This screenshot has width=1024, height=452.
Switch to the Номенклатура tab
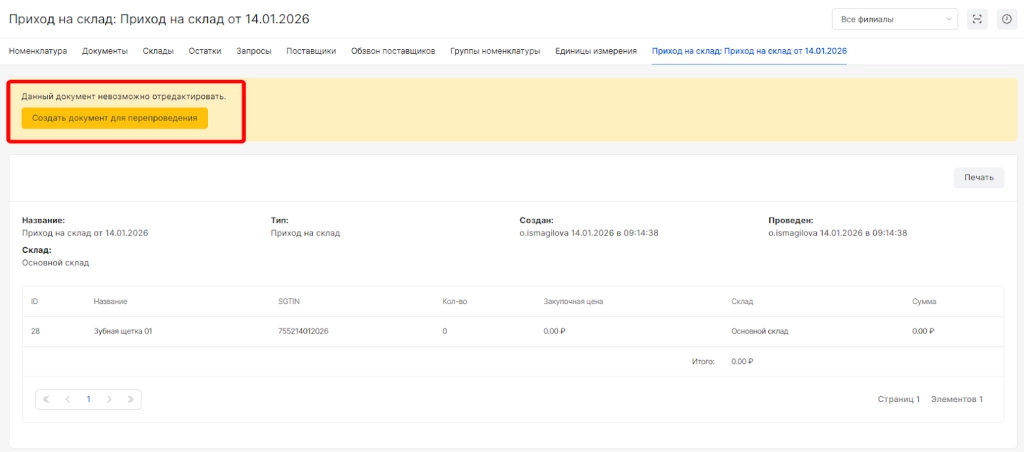[x=38, y=50]
